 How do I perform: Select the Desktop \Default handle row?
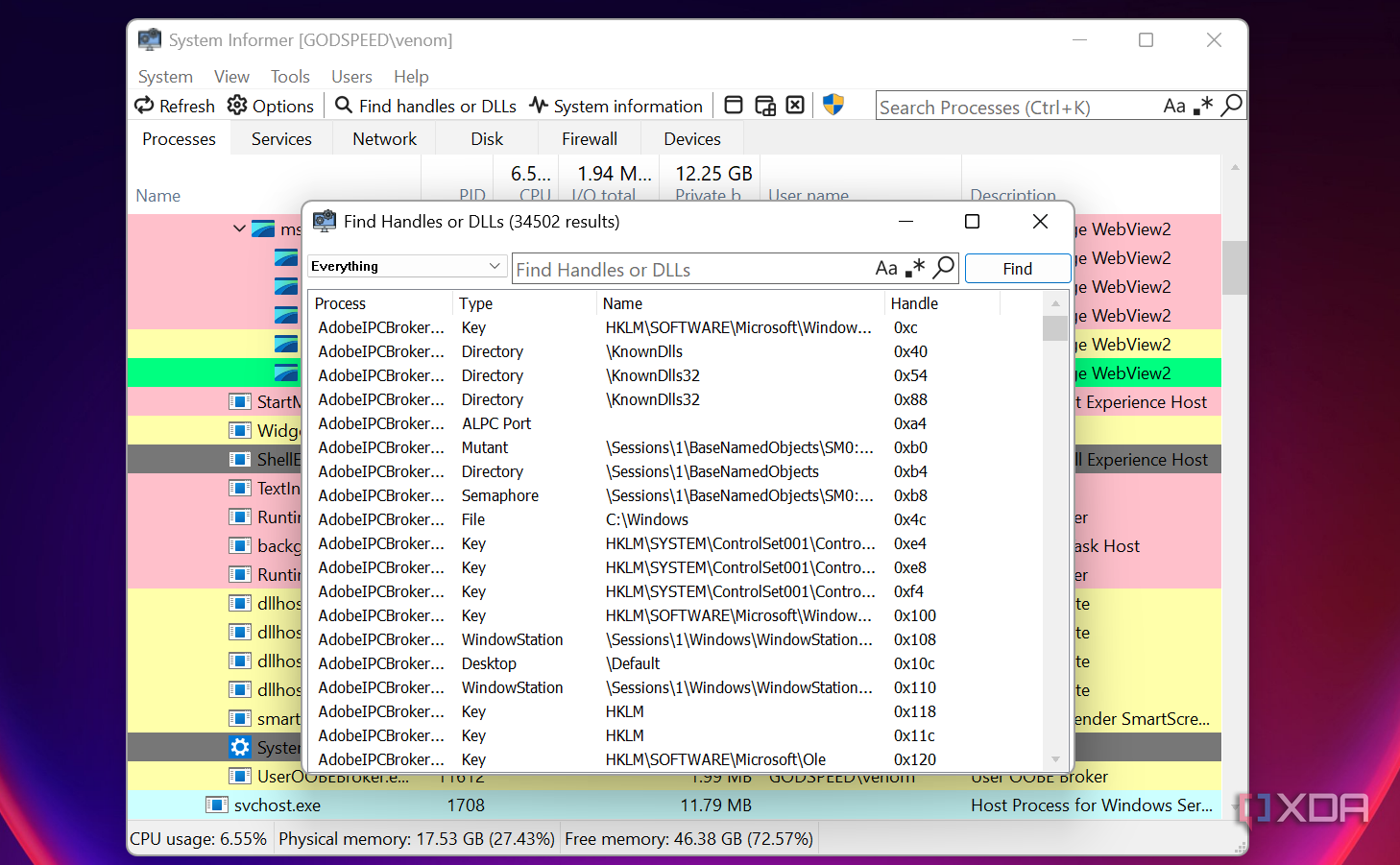(675, 663)
